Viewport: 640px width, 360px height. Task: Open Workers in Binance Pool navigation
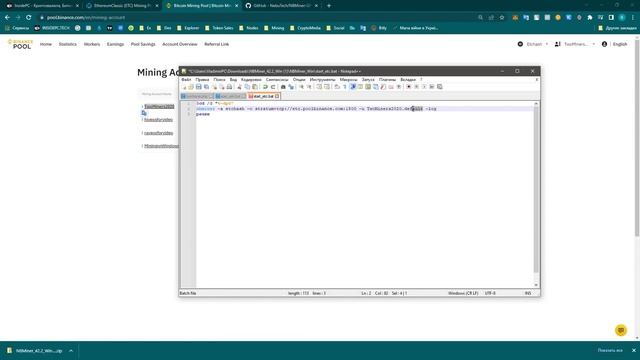click(x=92, y=44)
